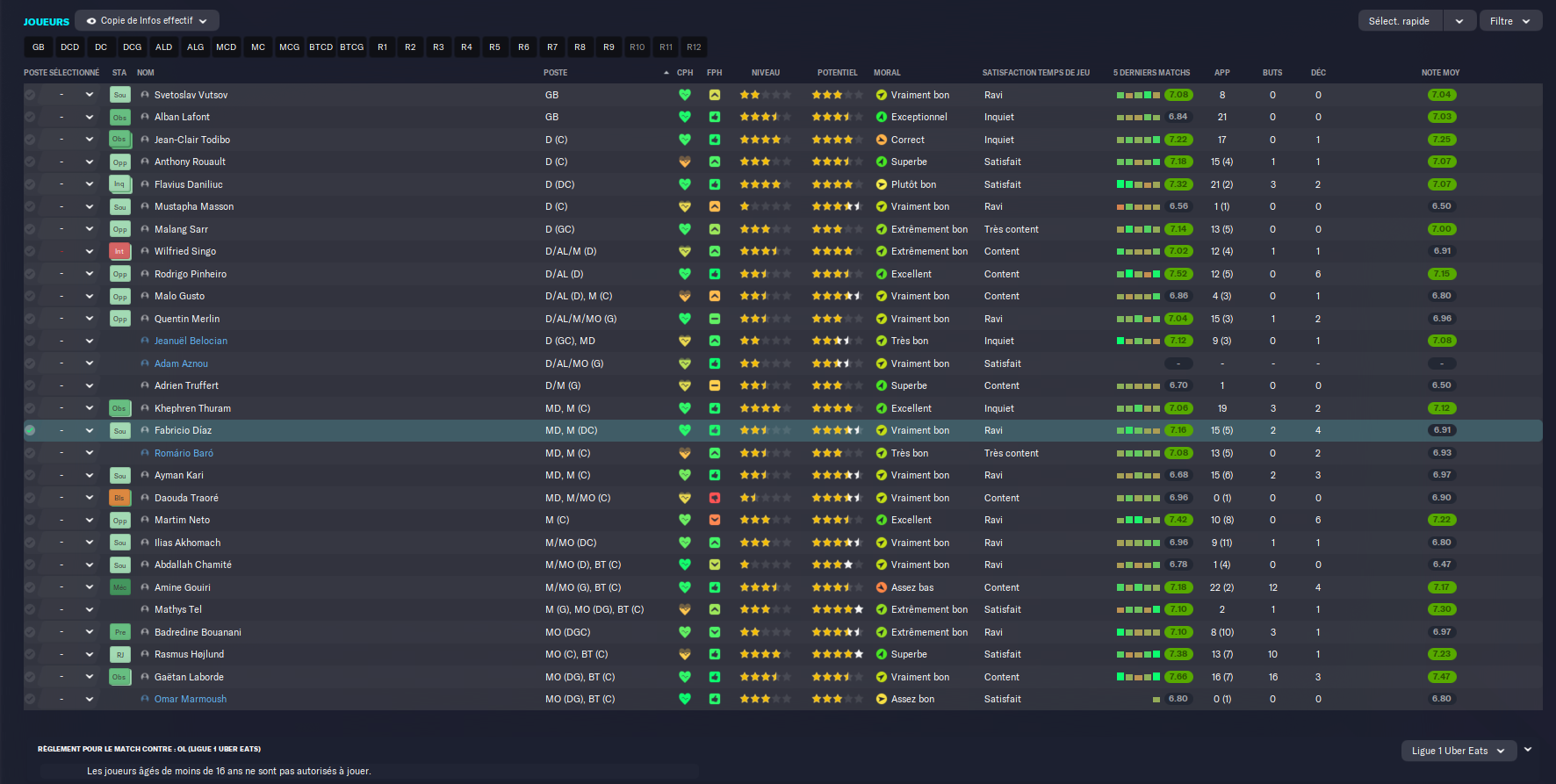
Task: Click Anthony Rouault's orange heart condition icon
Action: [685, 162]
